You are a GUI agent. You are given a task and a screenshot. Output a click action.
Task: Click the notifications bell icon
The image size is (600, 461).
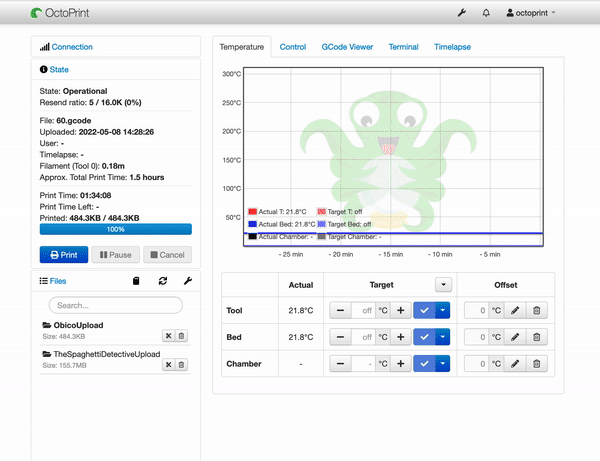(486, 14)
